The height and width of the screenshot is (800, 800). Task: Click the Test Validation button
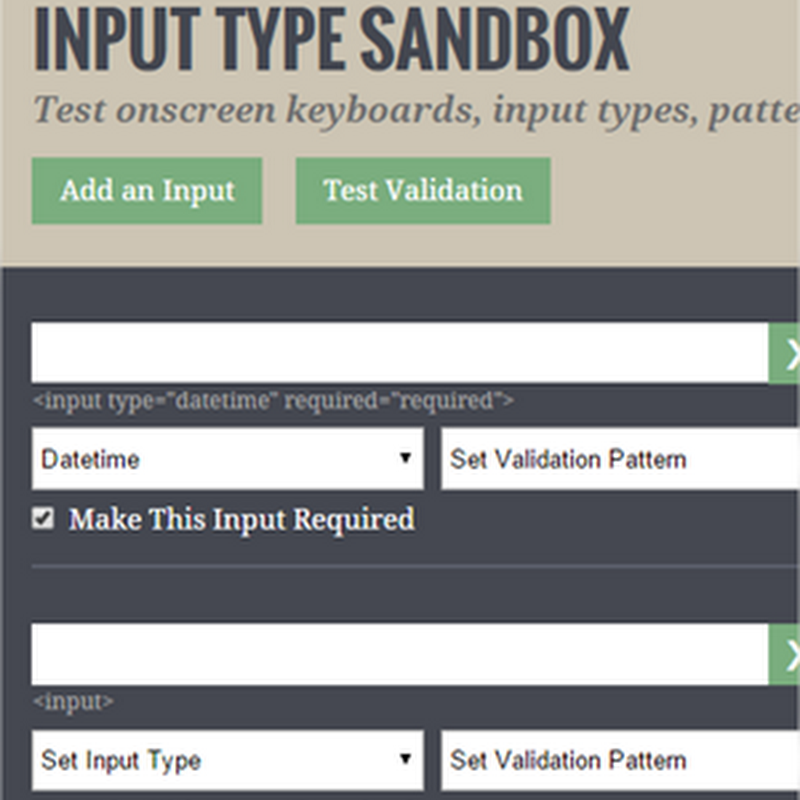pyautogui.click(x=422, y=190)
